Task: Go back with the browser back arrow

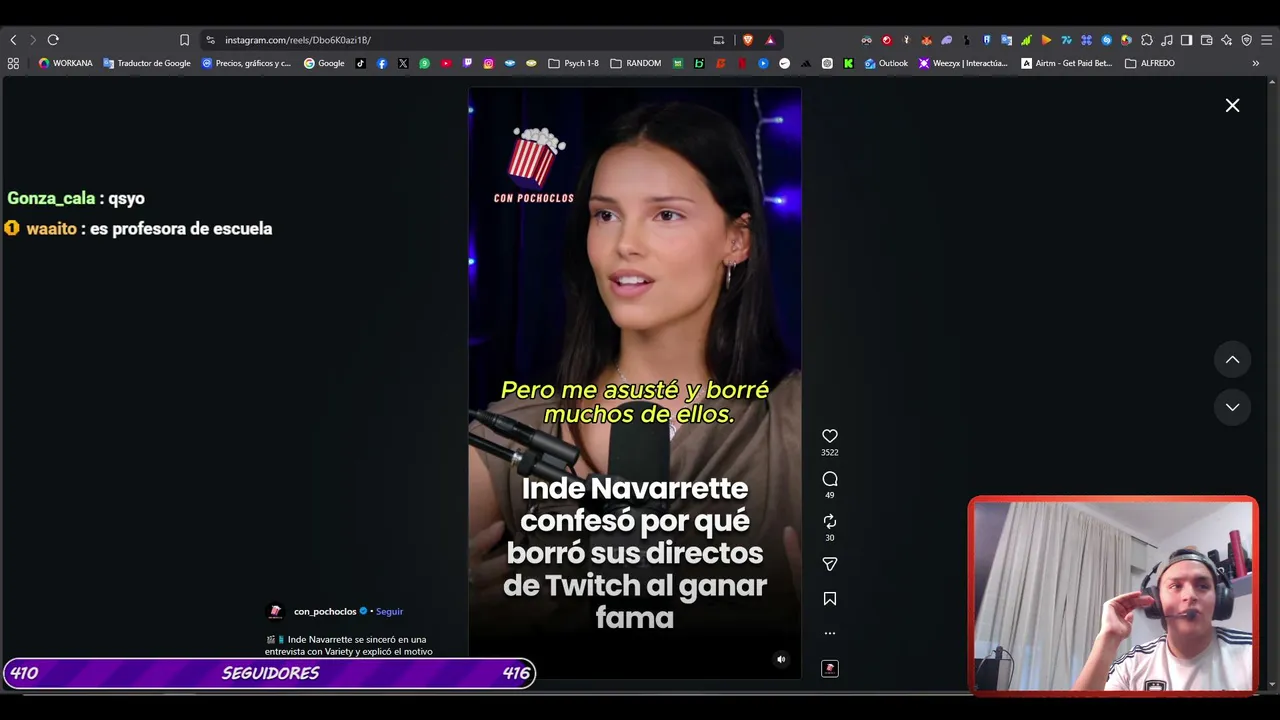Action: point(13,40)
